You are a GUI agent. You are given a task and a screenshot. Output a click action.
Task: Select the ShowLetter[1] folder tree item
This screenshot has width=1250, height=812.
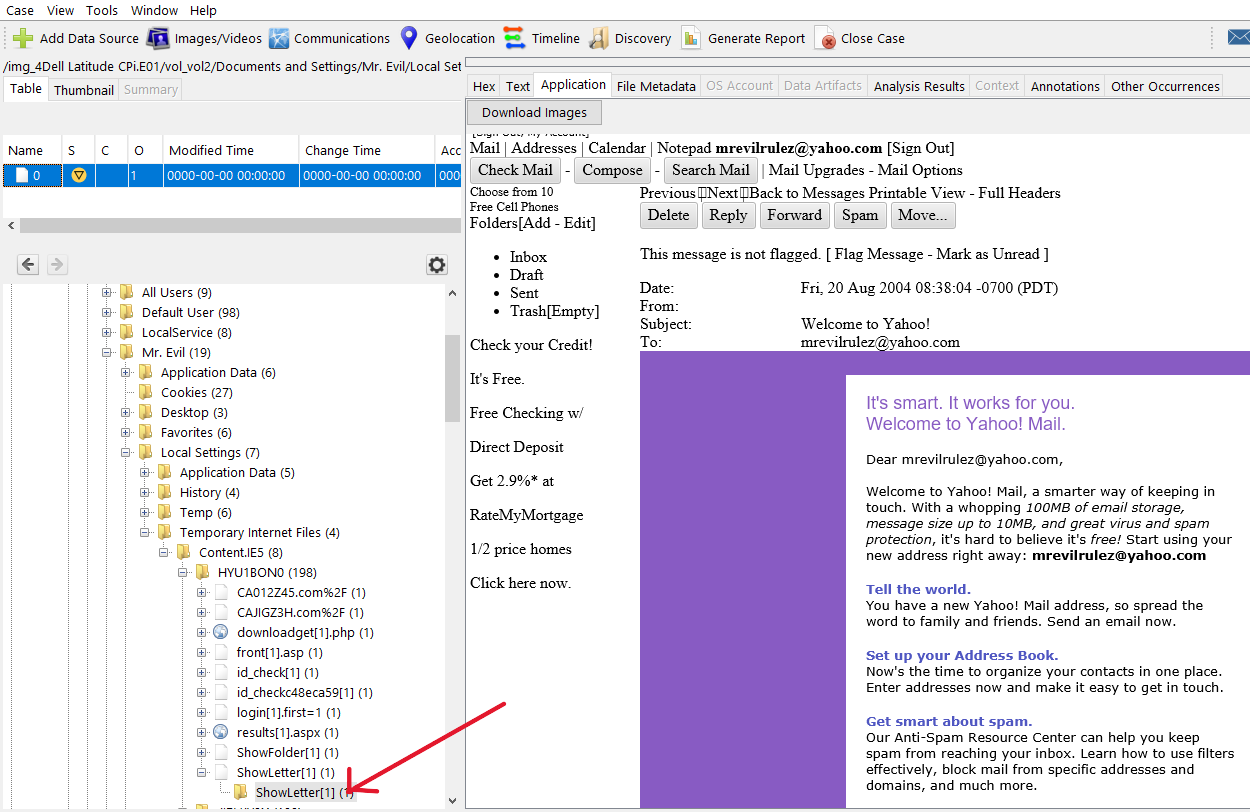pos(294,792)
